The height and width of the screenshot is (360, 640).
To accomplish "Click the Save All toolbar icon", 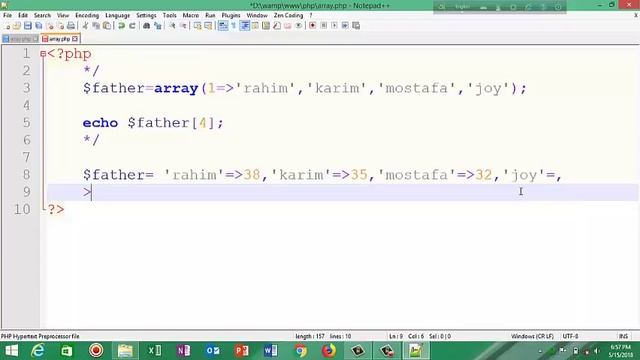I will (39, 26).
